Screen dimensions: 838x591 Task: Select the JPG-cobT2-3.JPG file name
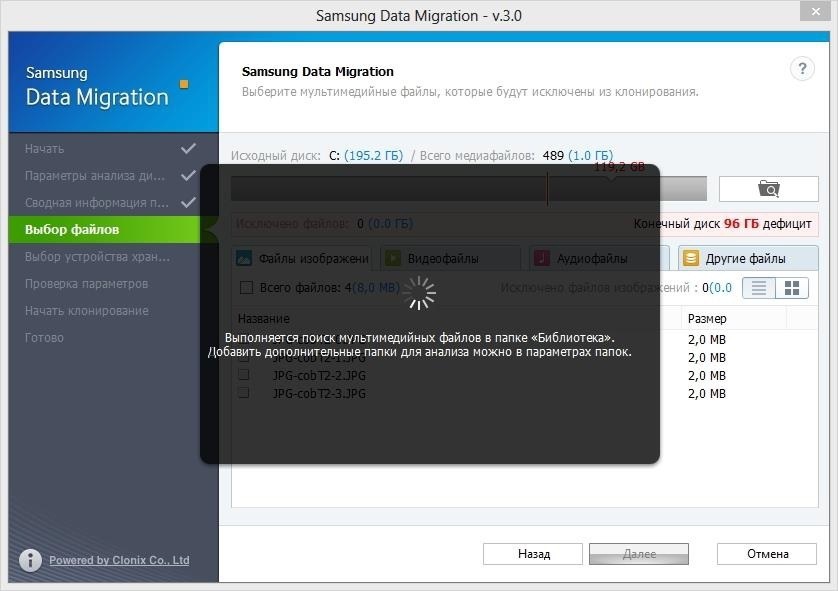319,393
